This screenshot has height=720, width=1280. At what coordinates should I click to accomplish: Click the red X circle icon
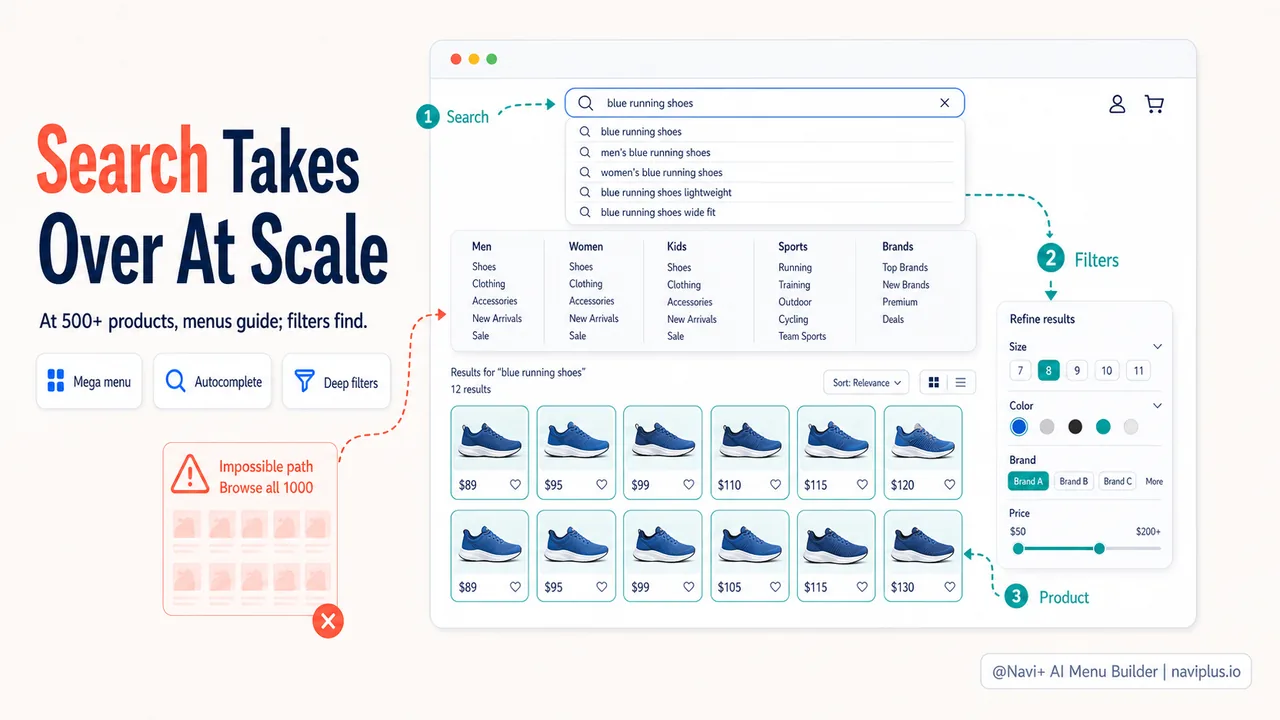tap(328, 621)
